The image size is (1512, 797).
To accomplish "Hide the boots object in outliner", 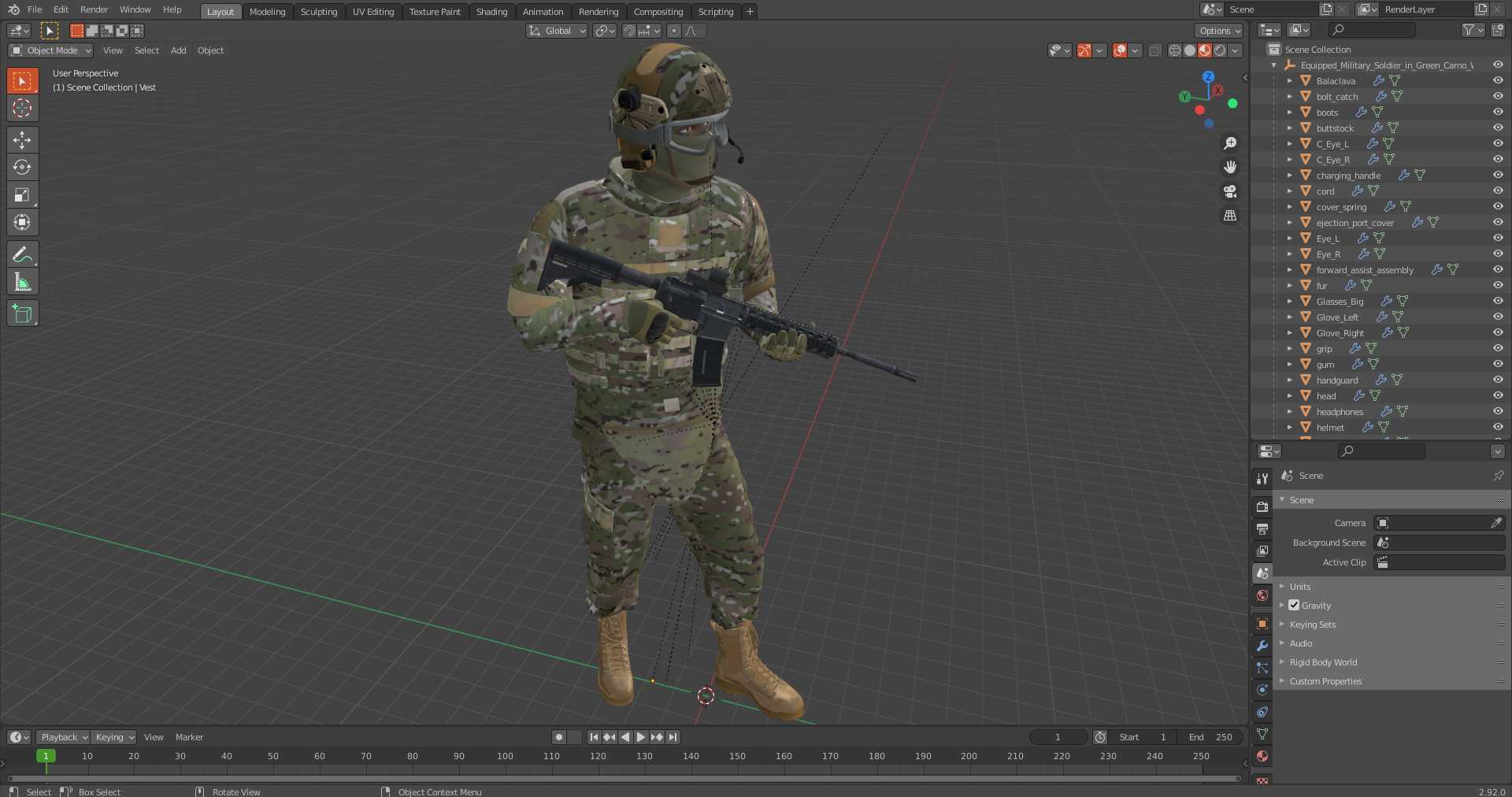I will point(1497,112).
